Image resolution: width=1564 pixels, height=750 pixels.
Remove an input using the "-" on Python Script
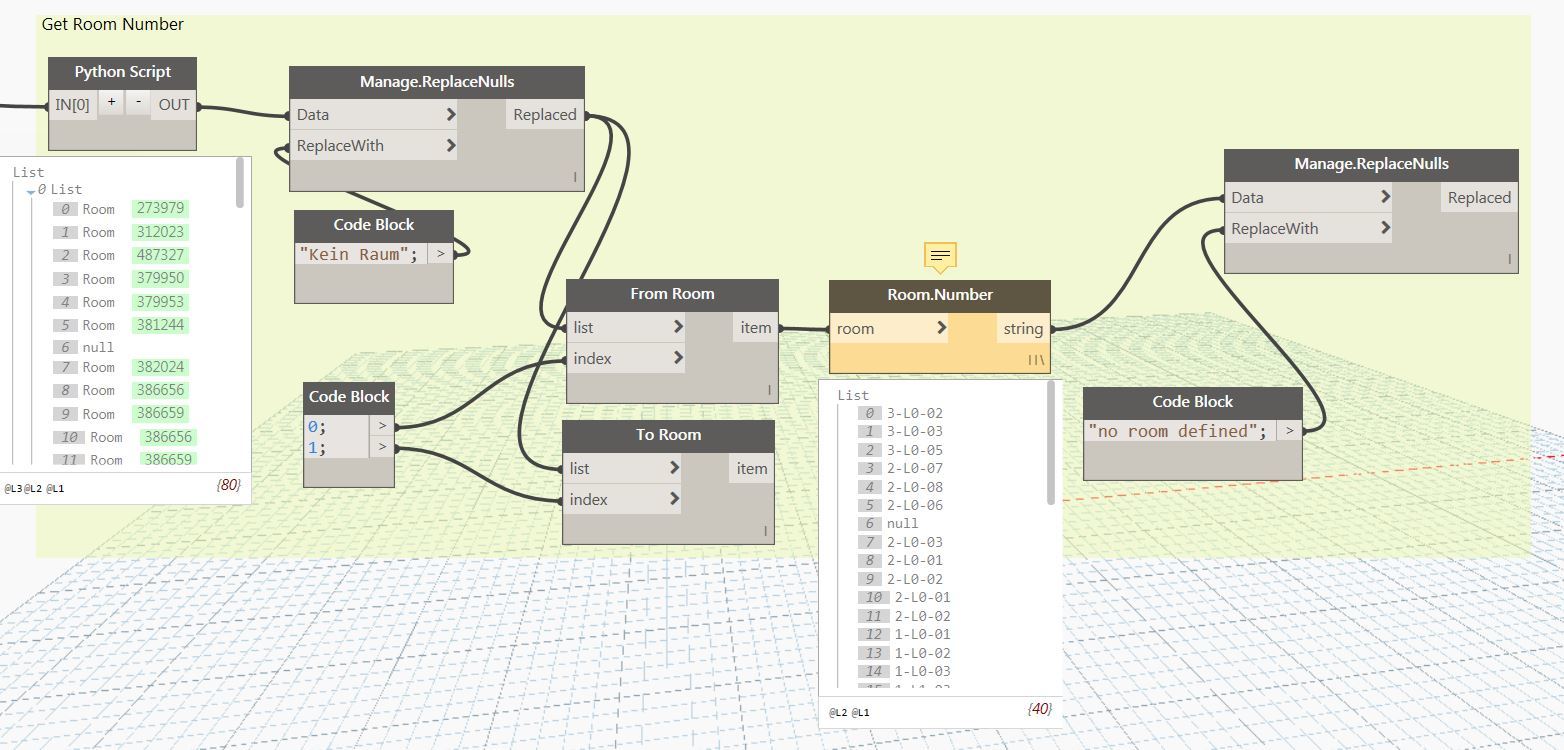click(x=137, y=101)
